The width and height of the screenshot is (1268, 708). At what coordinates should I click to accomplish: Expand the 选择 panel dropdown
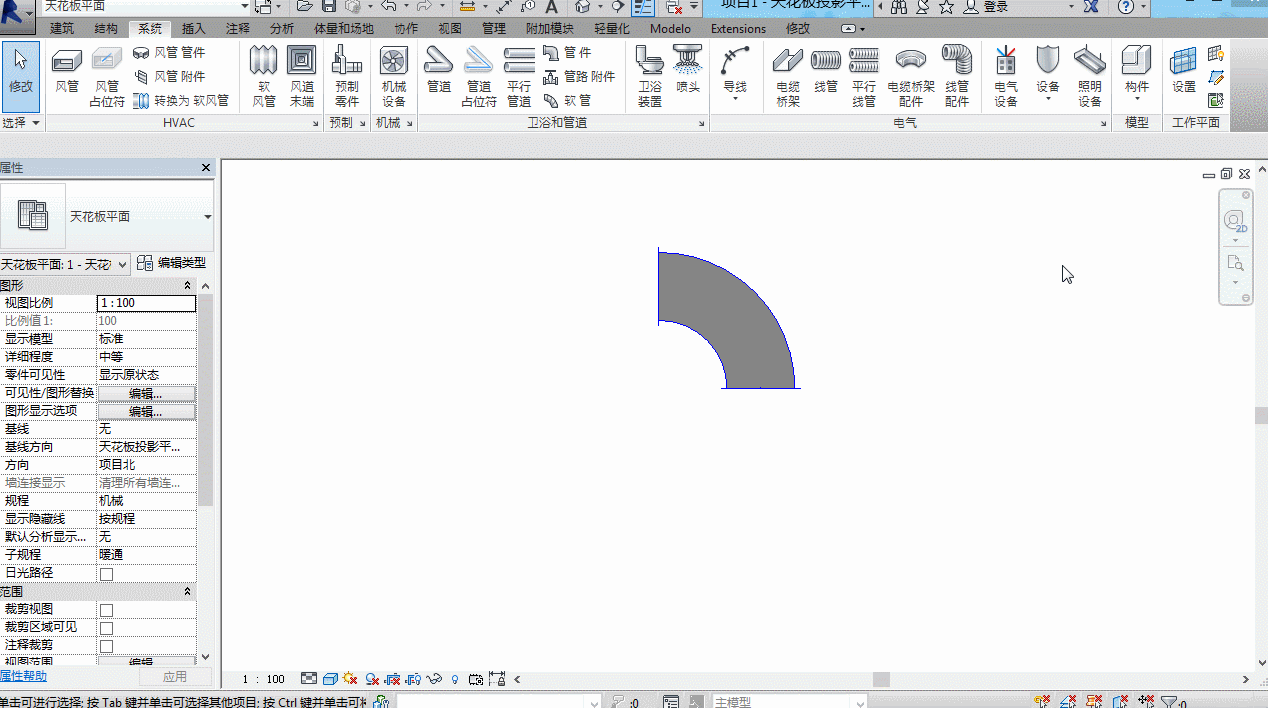[21, 122]
